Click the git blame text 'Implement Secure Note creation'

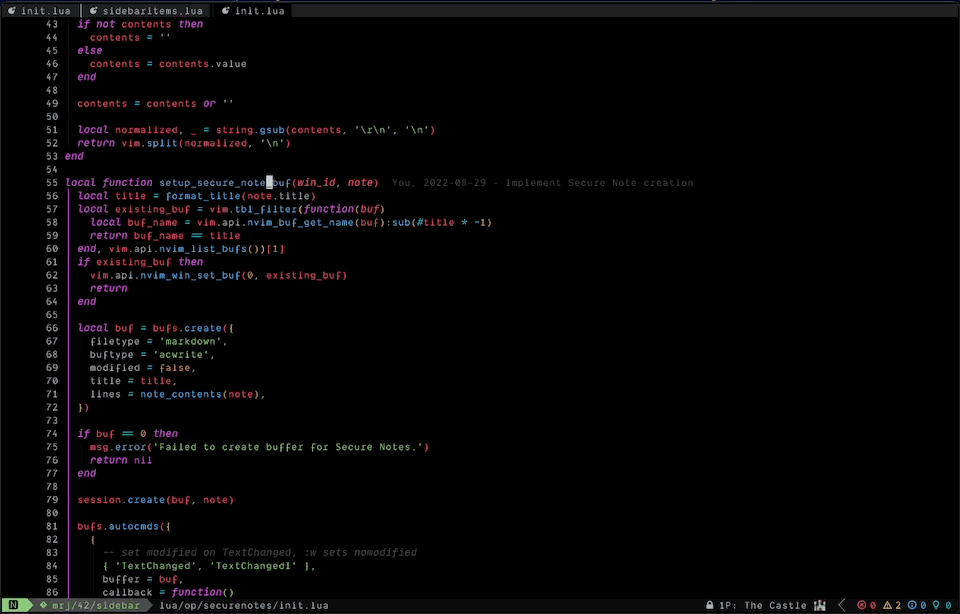point(599,182)
